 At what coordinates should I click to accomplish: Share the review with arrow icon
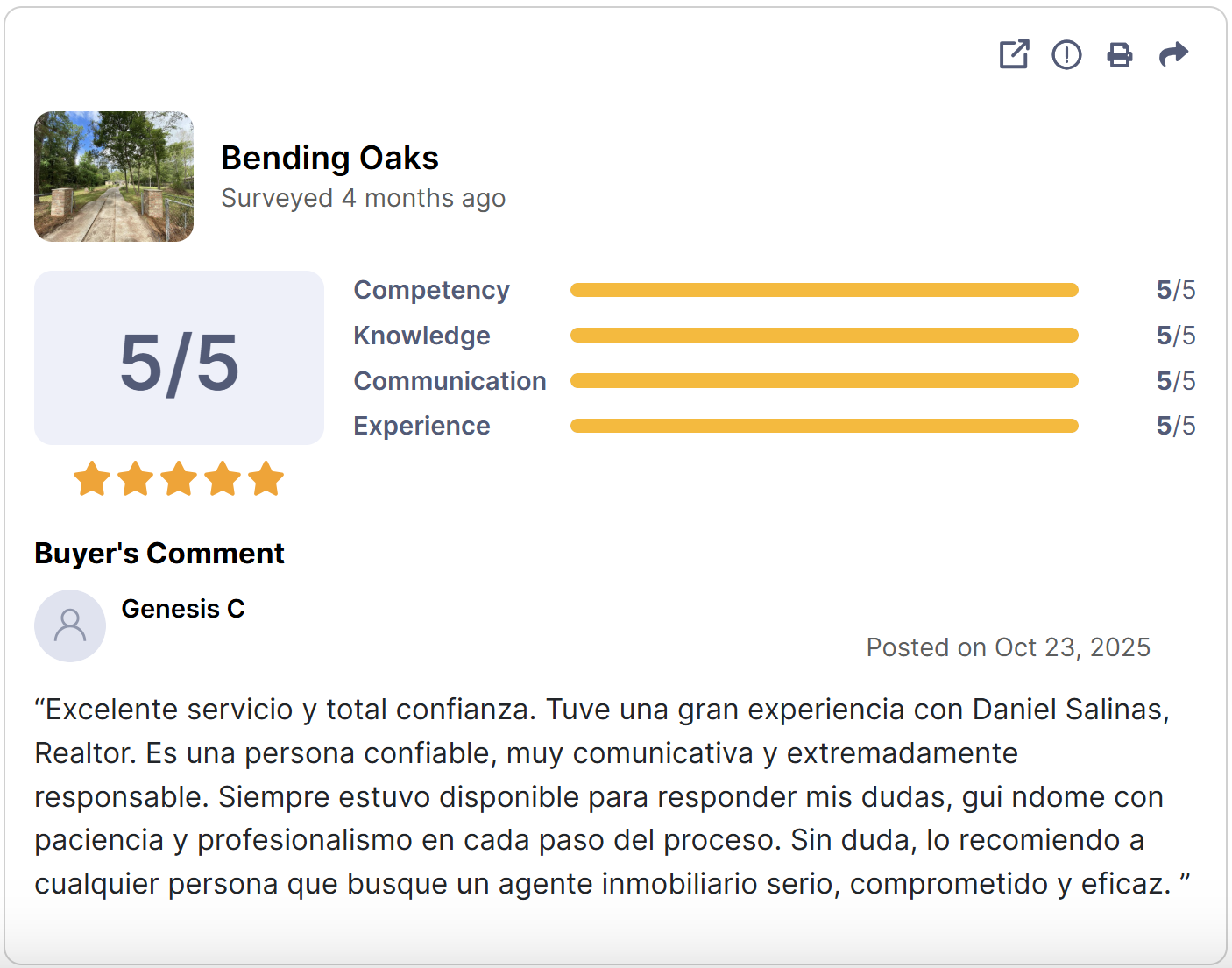coord(1173,54)
